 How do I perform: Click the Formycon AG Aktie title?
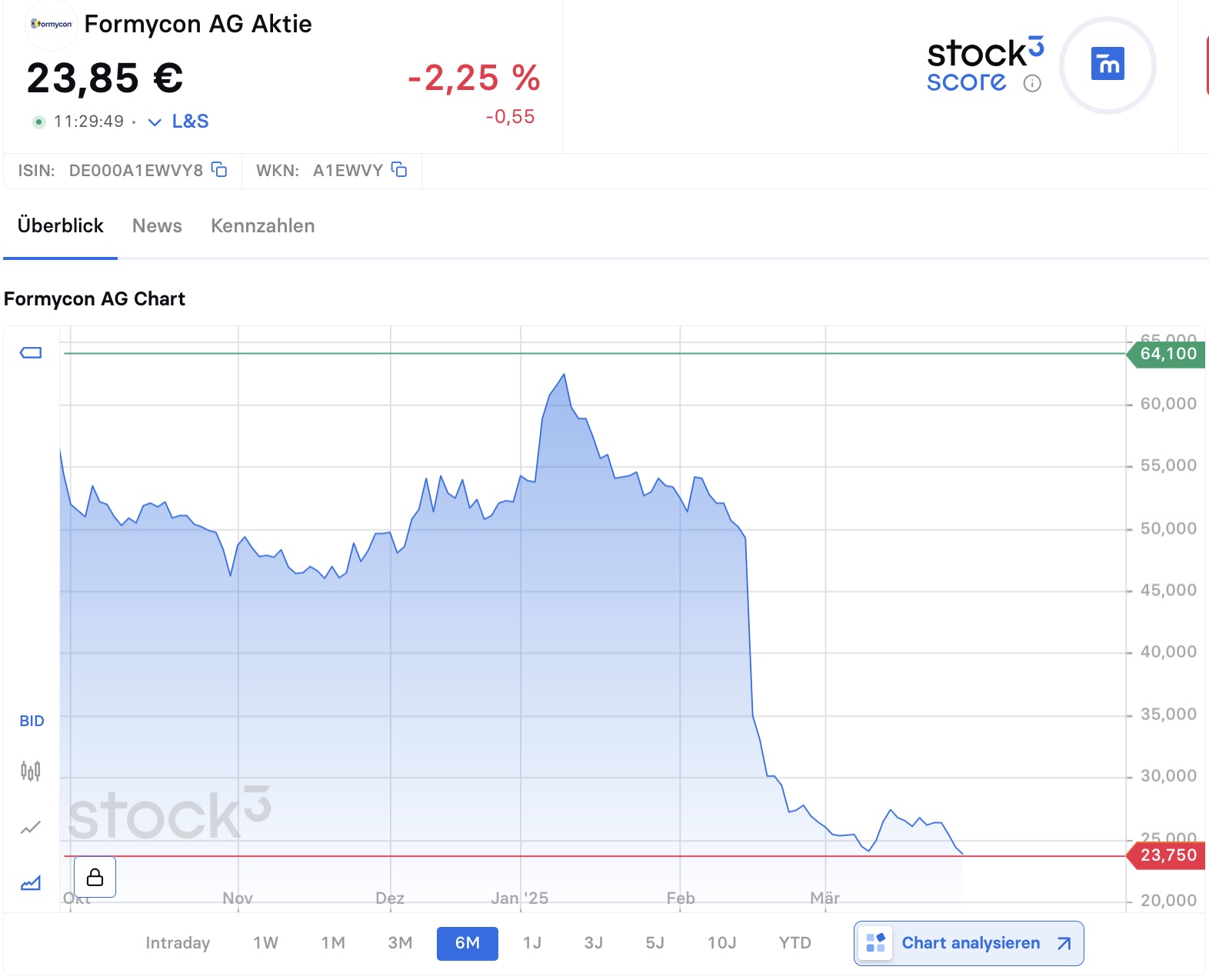click(198, 24)
